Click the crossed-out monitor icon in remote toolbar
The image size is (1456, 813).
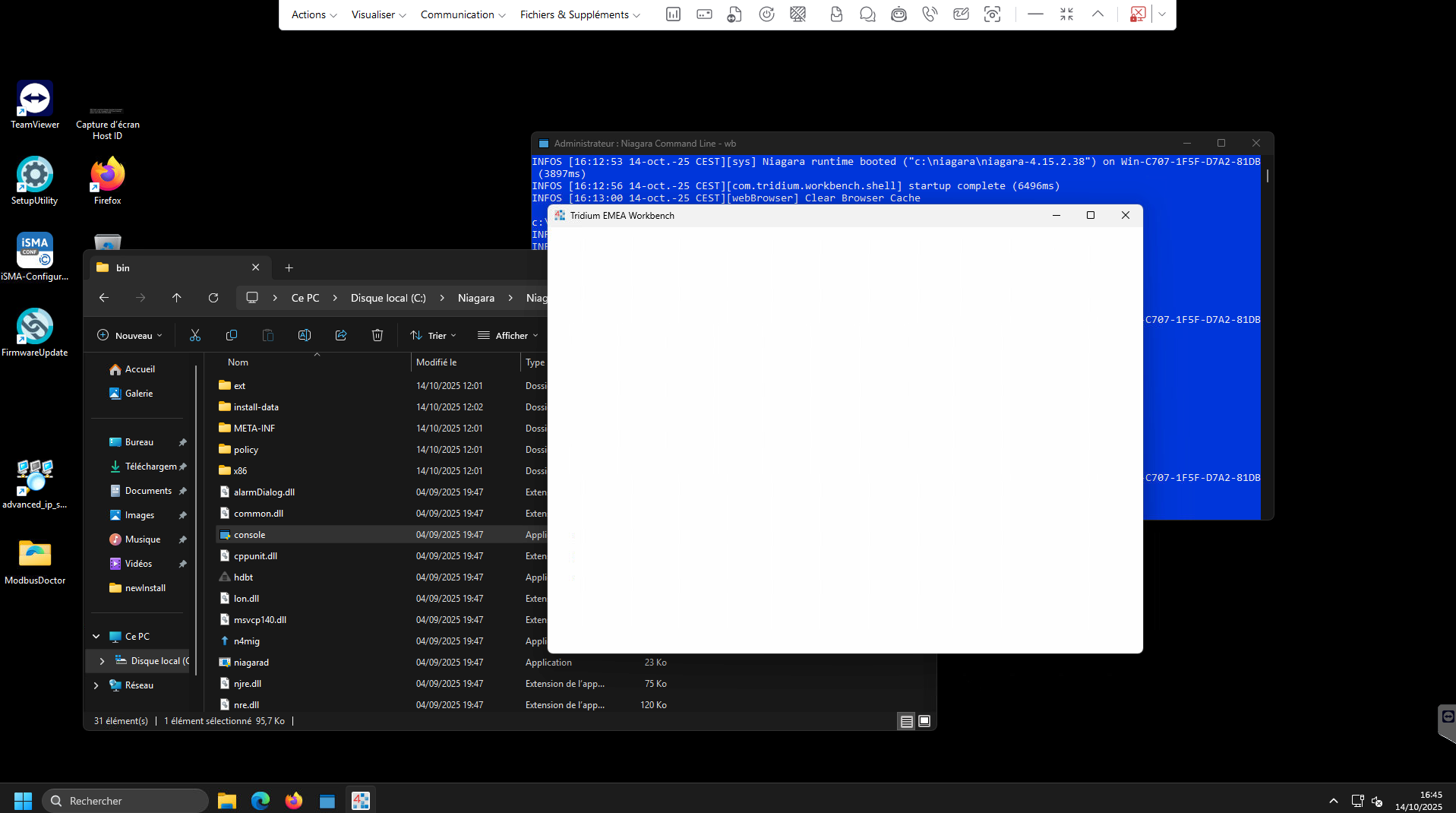pos(797,14)
